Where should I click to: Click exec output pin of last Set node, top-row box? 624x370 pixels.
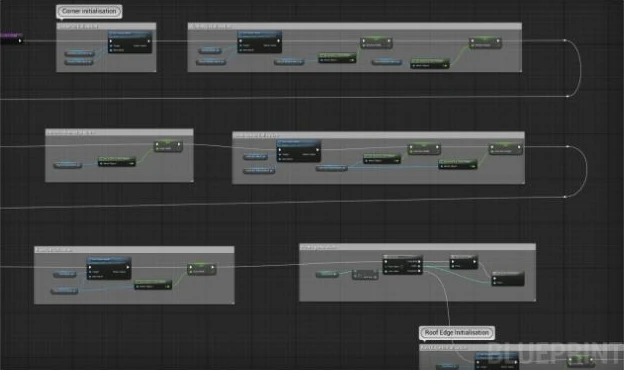(x=498, y=41)
